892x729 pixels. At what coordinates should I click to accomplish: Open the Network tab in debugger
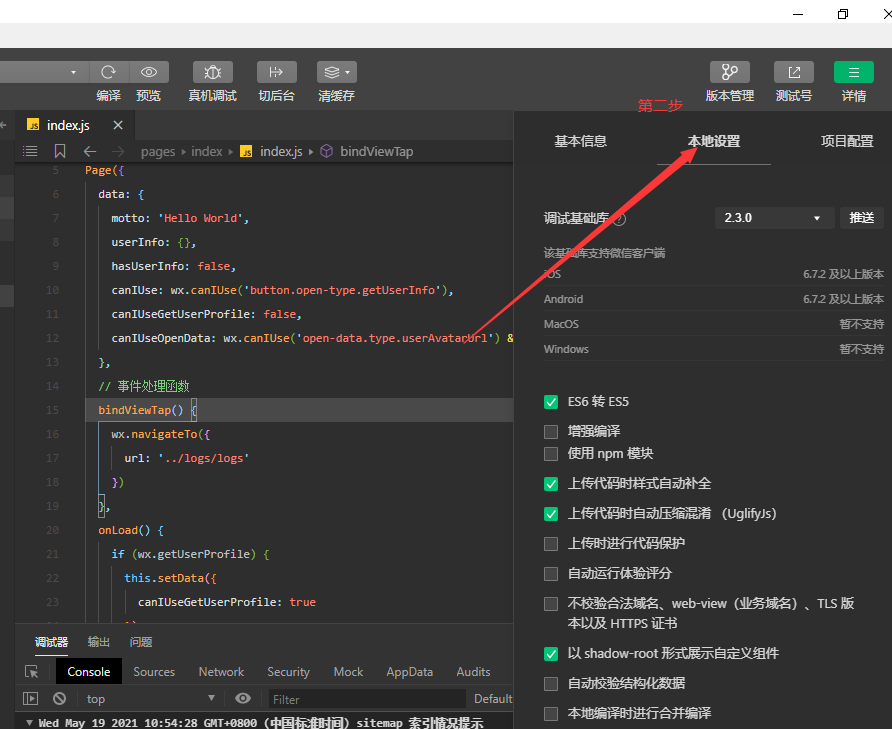pyautogui.click(x=221, y=671)
